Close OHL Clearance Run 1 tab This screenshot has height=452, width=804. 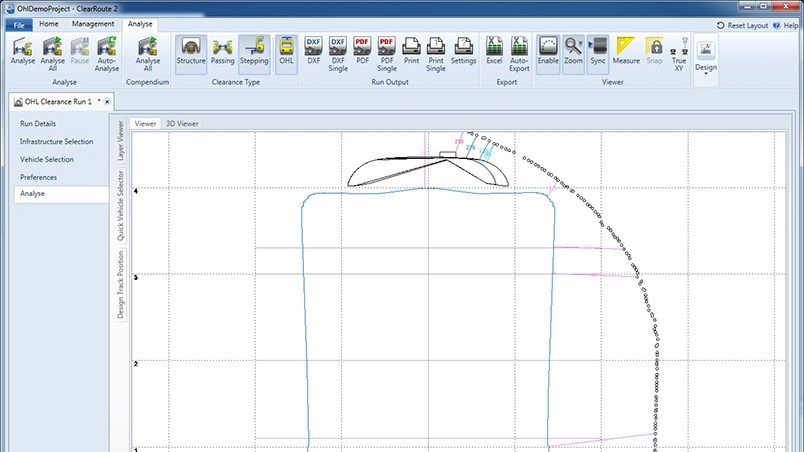[x=107, y=102]
